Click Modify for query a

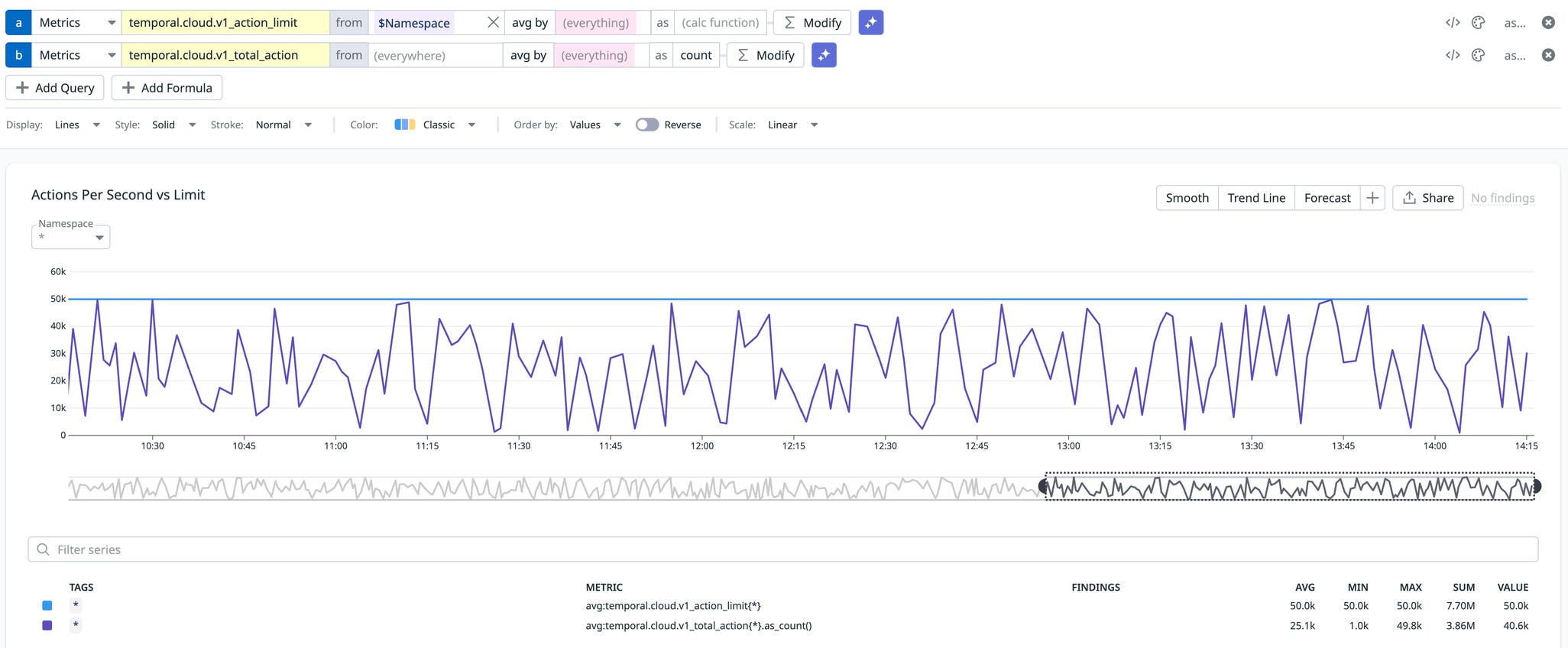(812, 22)
